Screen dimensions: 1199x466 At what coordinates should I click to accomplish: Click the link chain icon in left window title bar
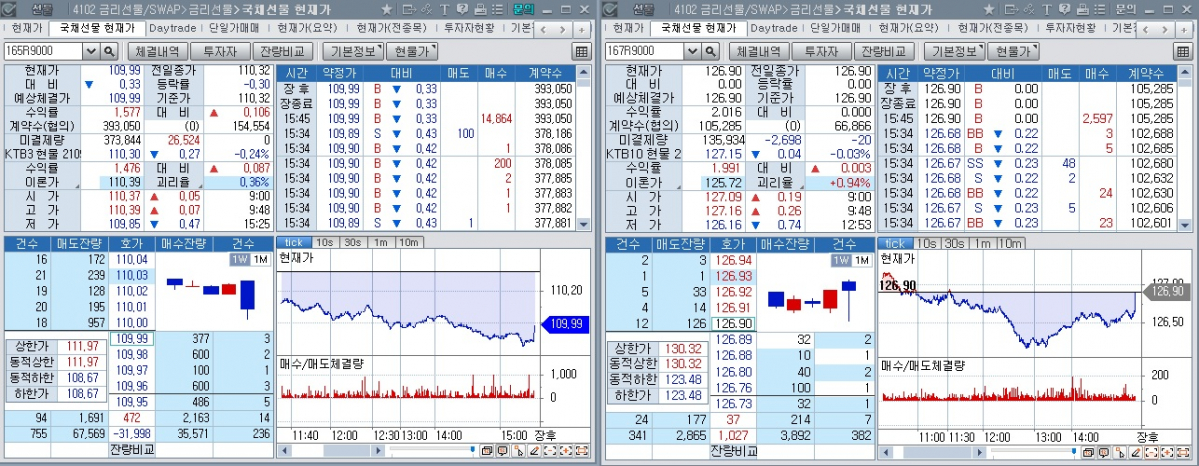(x=426, y=10)
